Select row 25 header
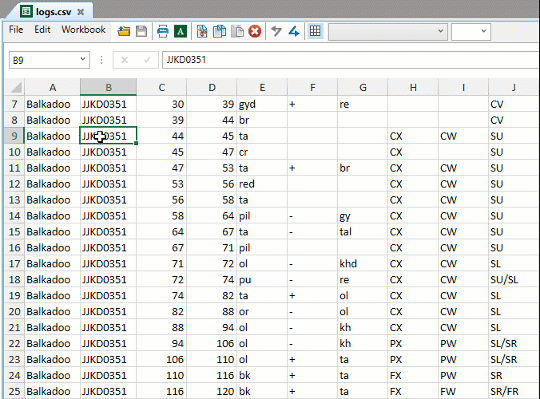The image size is (540, 399). [14, 391]
